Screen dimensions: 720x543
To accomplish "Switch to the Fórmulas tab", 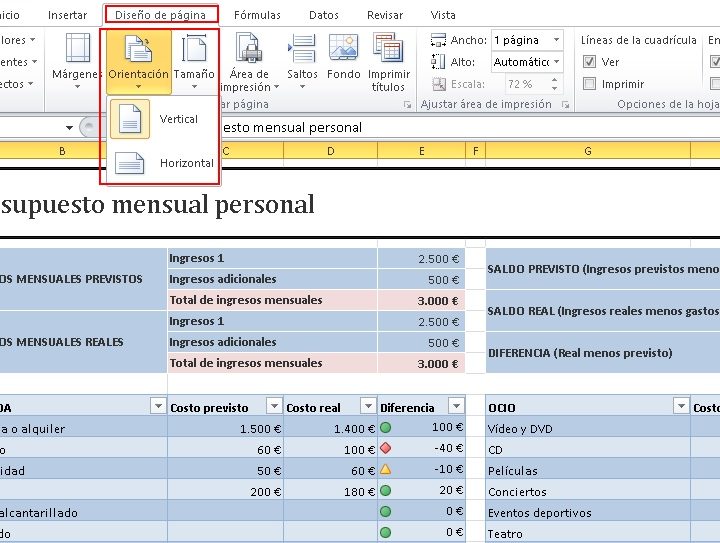I will [x=257, y=15].
